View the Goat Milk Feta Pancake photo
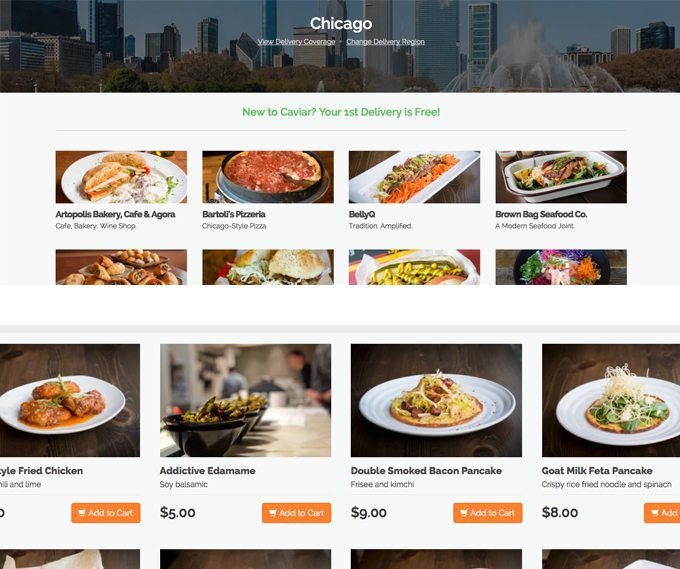Screen dimensions: 680x569 [611, 400]
